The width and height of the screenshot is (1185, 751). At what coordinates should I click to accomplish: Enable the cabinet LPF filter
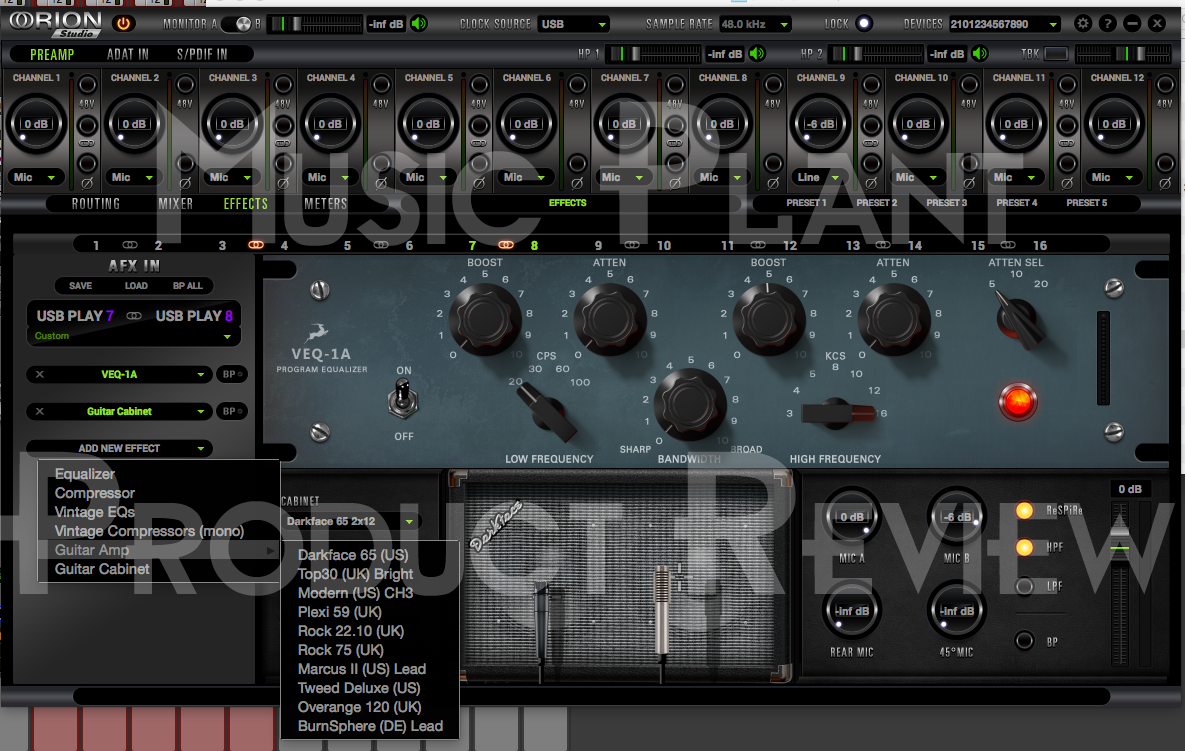point(1024,586)
